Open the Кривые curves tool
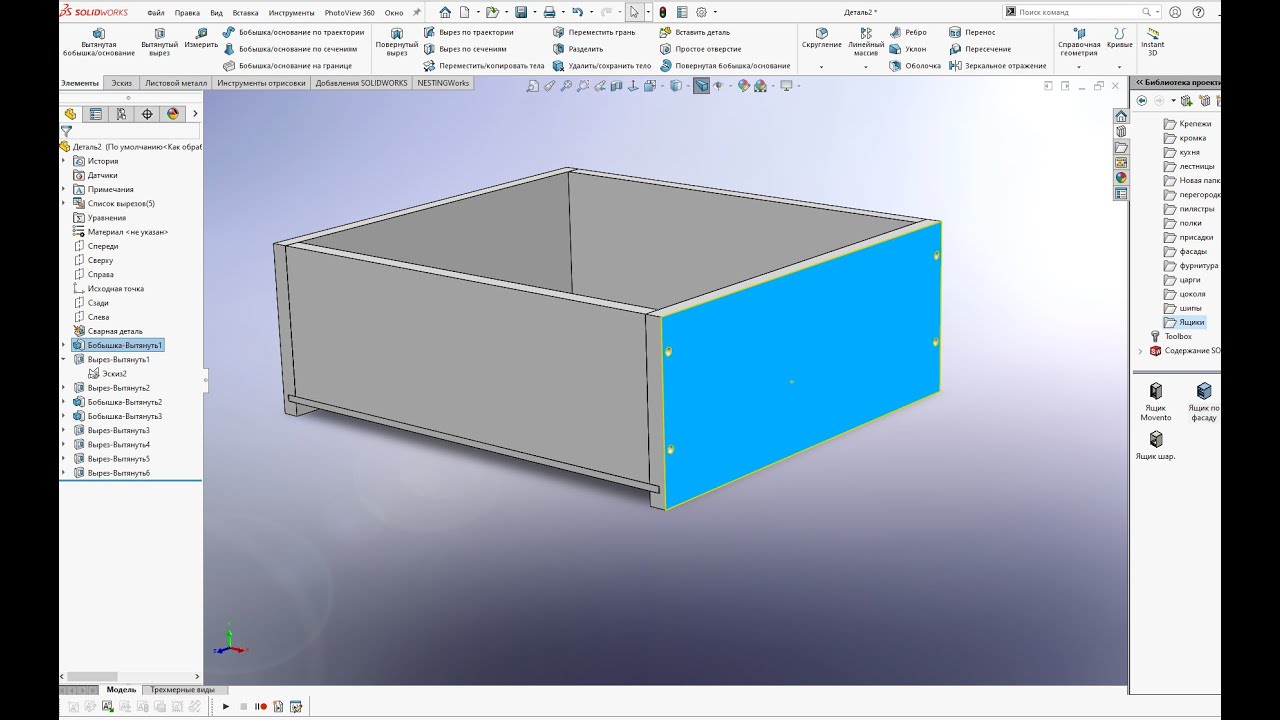 point(1120,39)
